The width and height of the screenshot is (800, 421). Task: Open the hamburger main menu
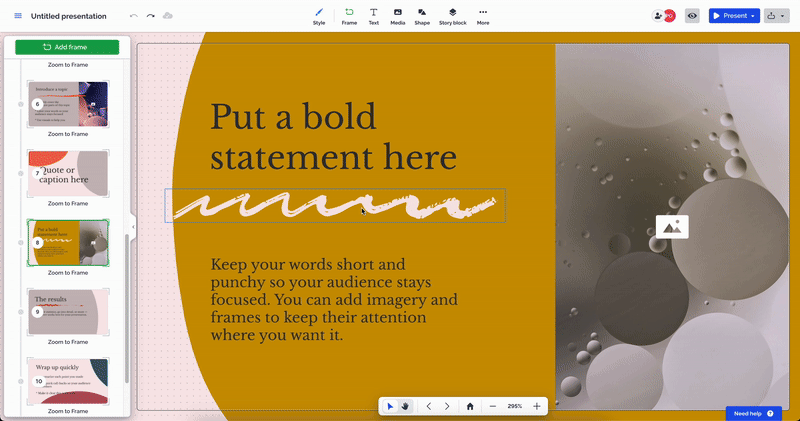pos(17,16)
